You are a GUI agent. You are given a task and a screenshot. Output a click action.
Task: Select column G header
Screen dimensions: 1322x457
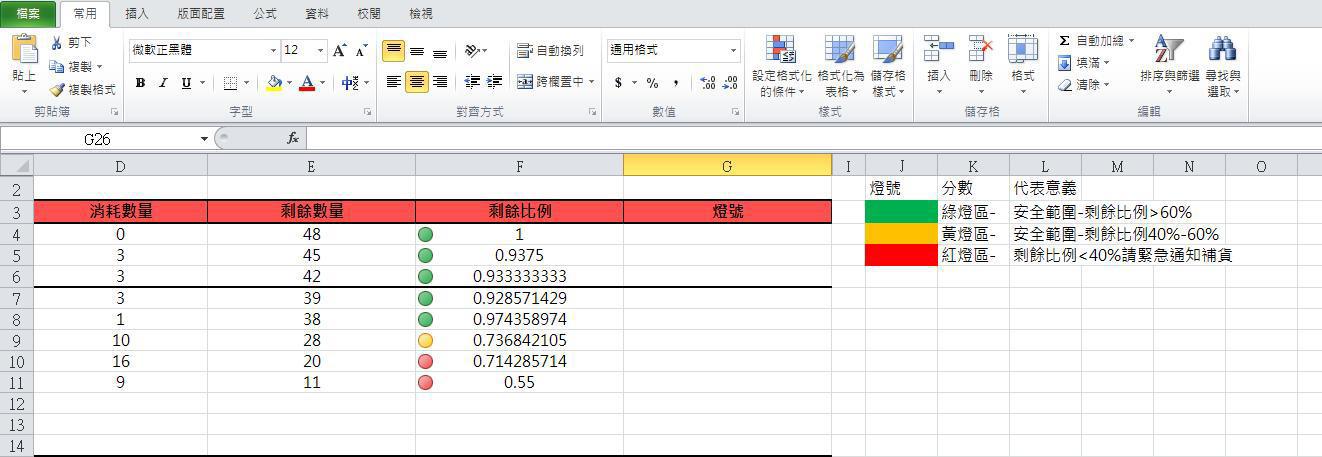(x=727, y=166)
